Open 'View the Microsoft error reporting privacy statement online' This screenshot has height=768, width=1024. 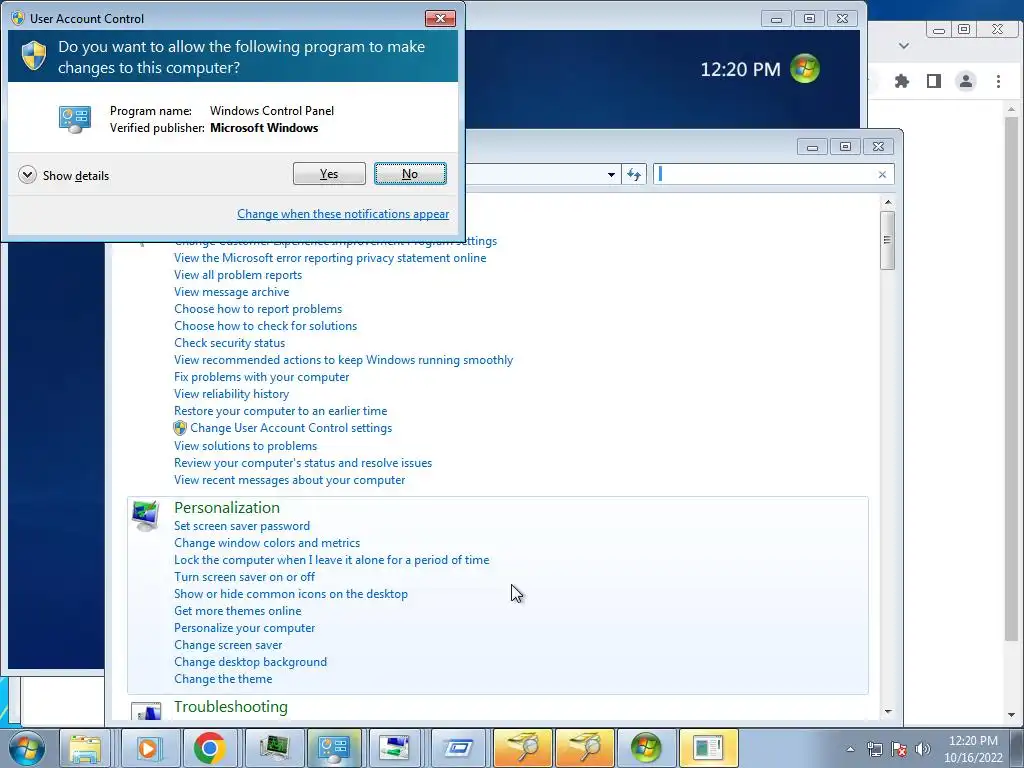tap(330, 258)
